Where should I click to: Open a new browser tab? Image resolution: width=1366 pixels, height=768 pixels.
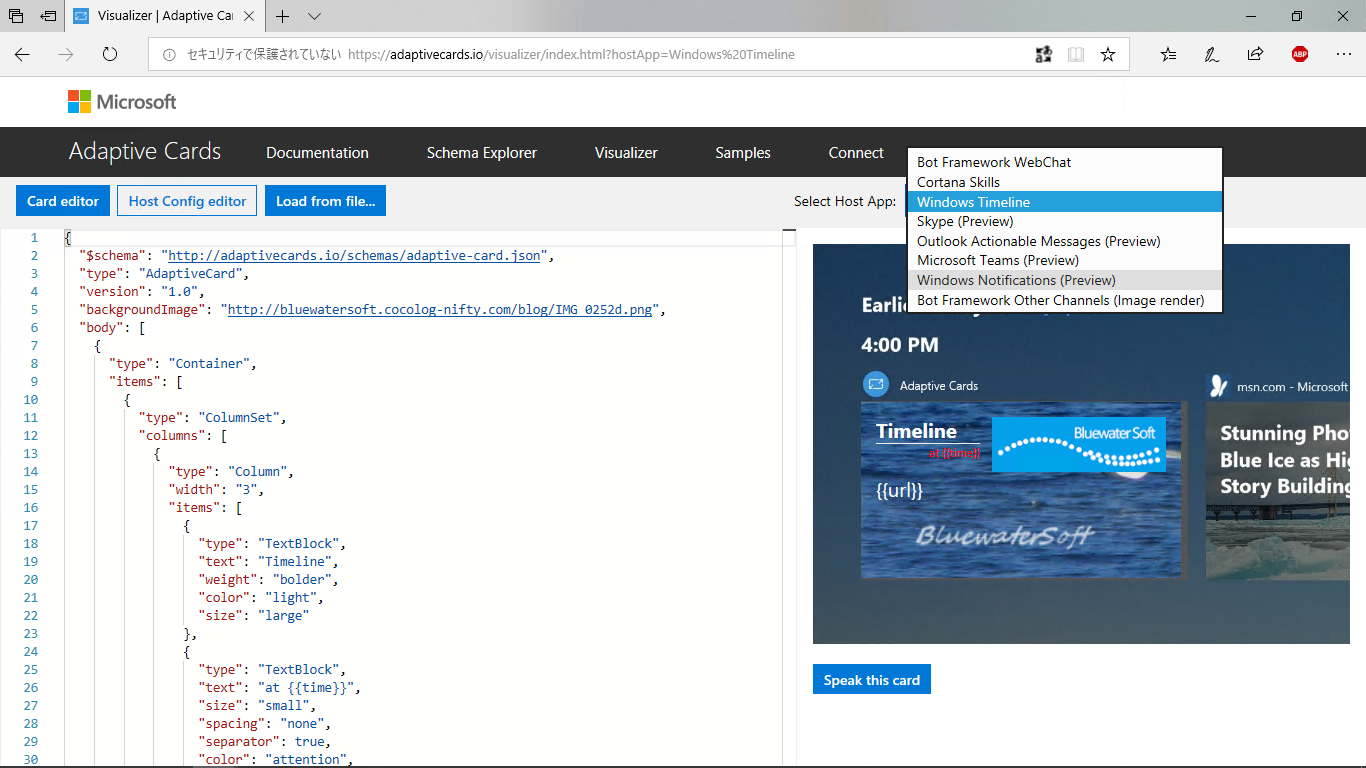[x=283, y=16]
